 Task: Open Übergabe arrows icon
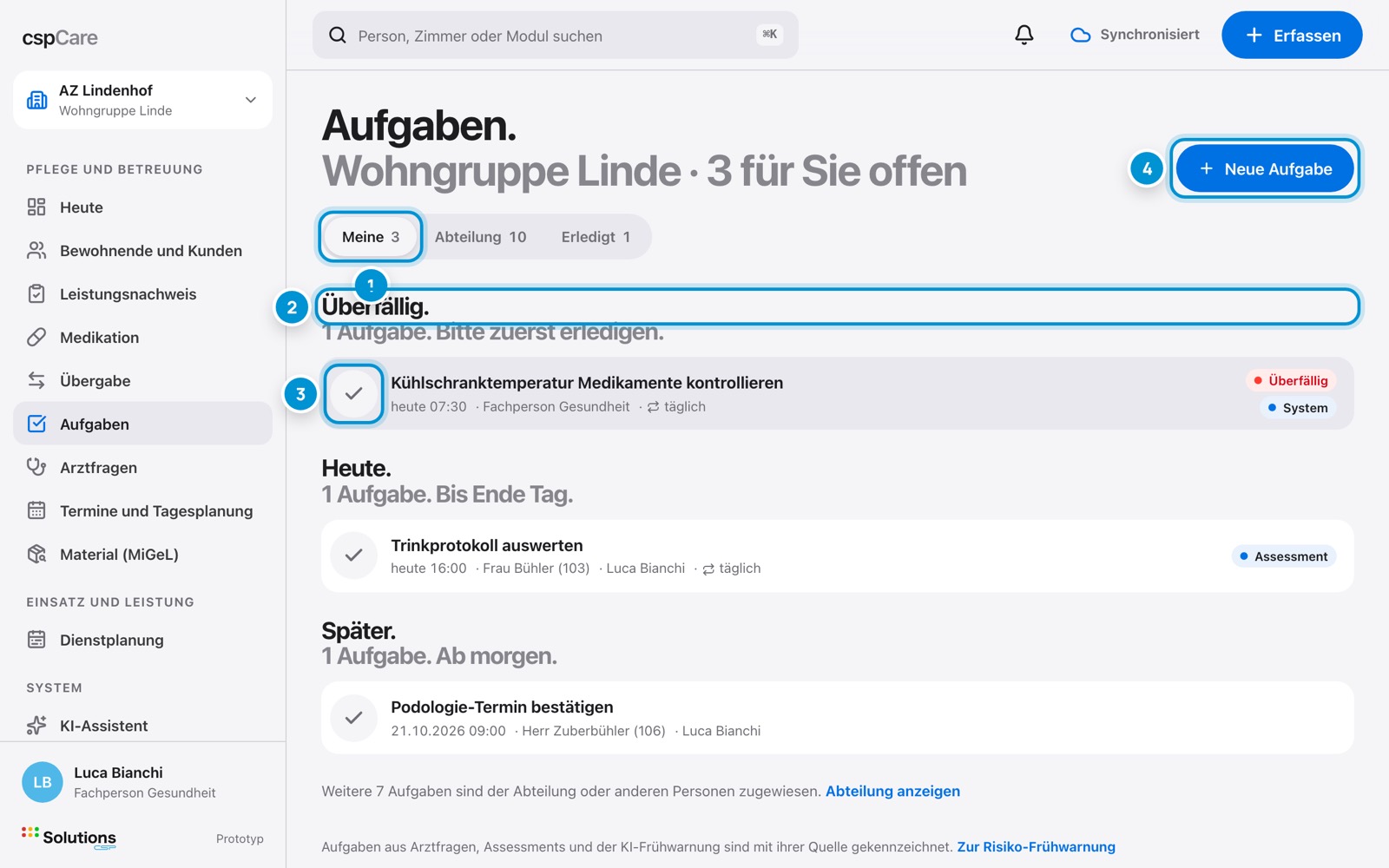36,380
